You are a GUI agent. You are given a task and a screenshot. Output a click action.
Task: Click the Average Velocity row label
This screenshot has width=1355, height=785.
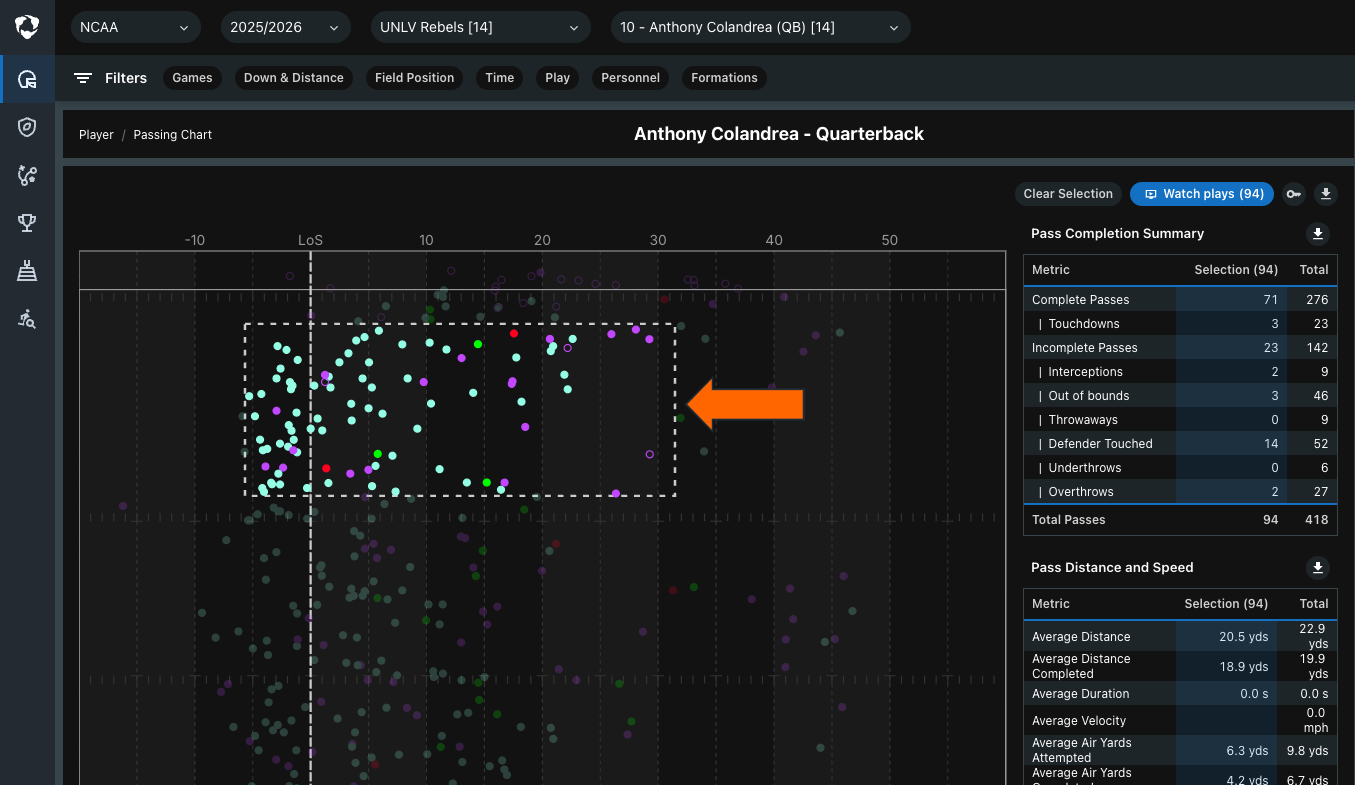[x=1079, y=721]
